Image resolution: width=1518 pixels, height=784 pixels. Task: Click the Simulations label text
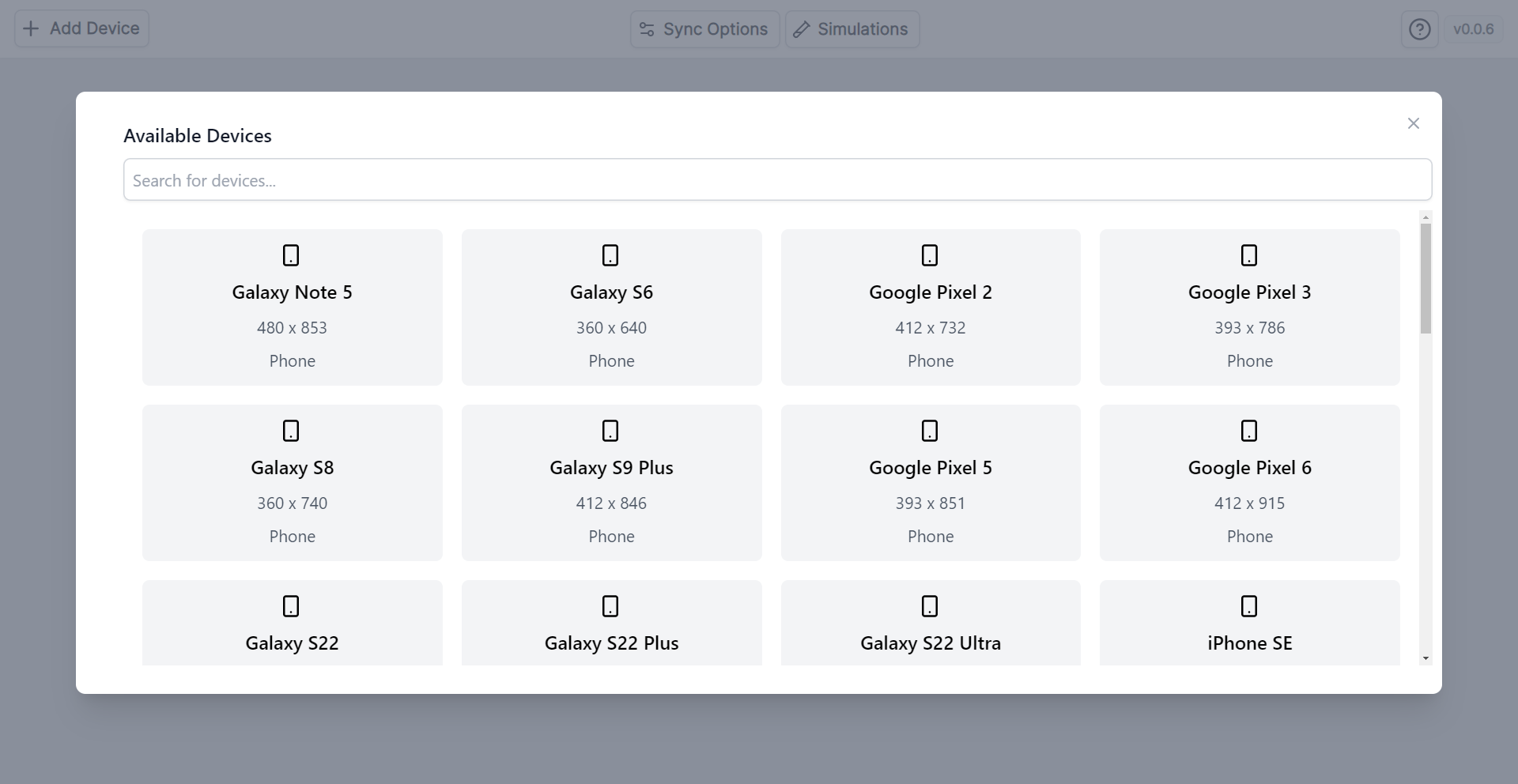863,29
